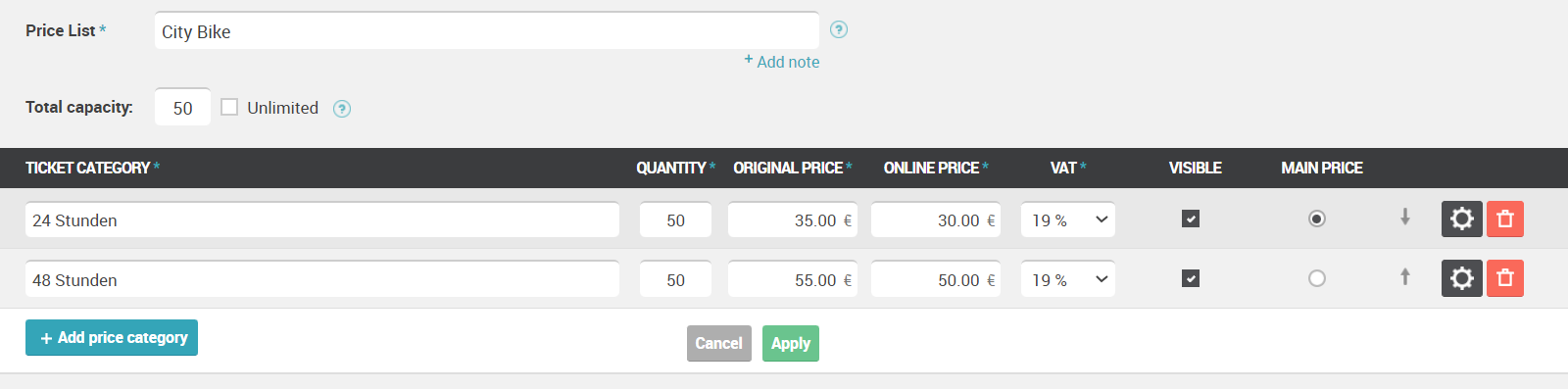Select main price radio for 24 Stunden

tap(1317, 219)
